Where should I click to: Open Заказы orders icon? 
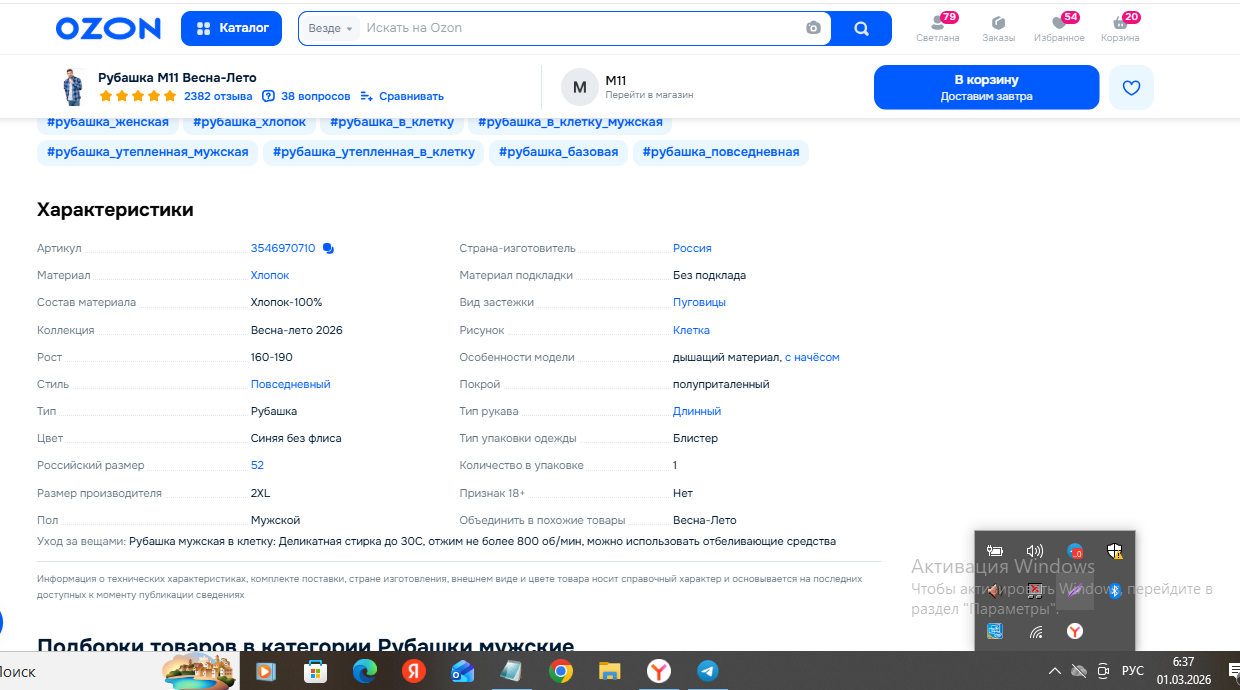[998, 28]
